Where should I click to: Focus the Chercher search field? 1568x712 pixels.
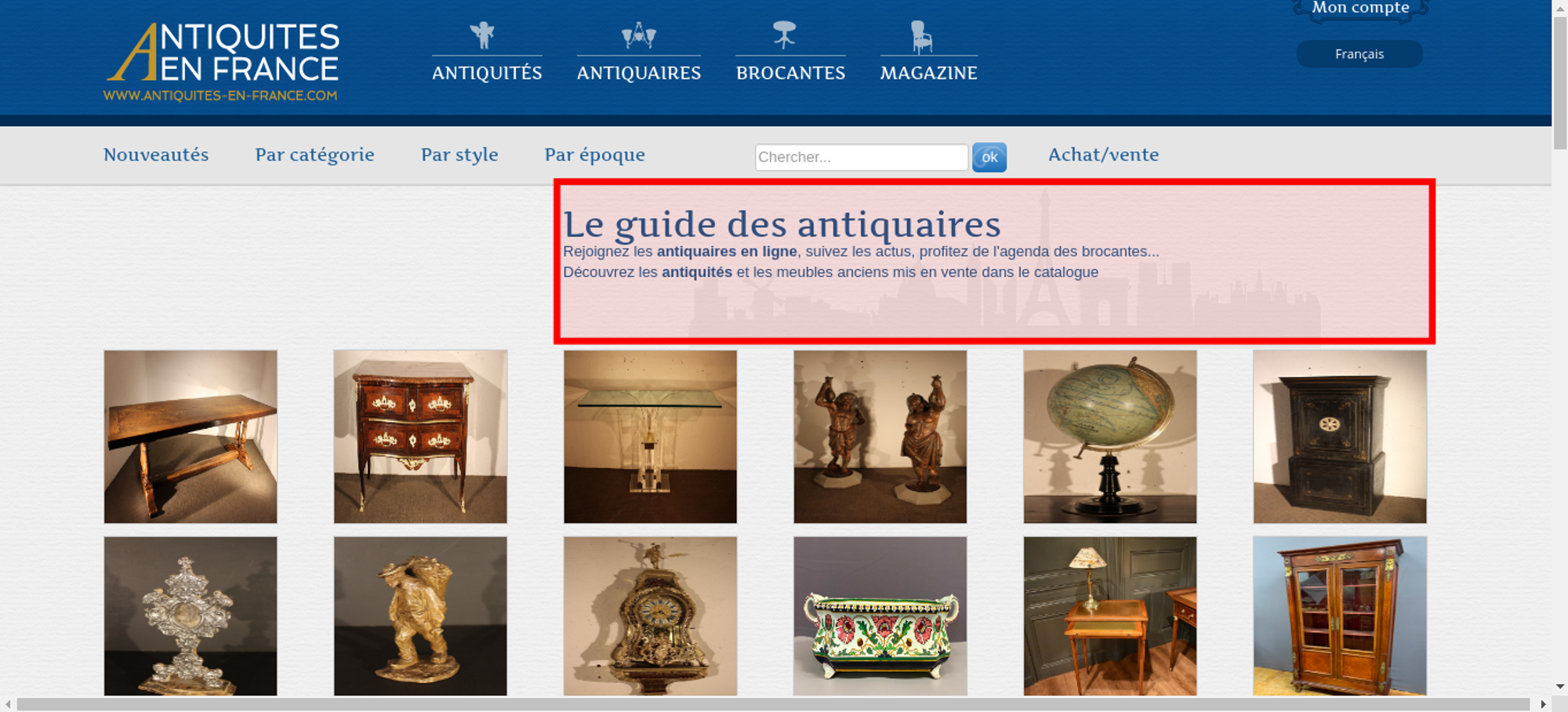point(862,157)
